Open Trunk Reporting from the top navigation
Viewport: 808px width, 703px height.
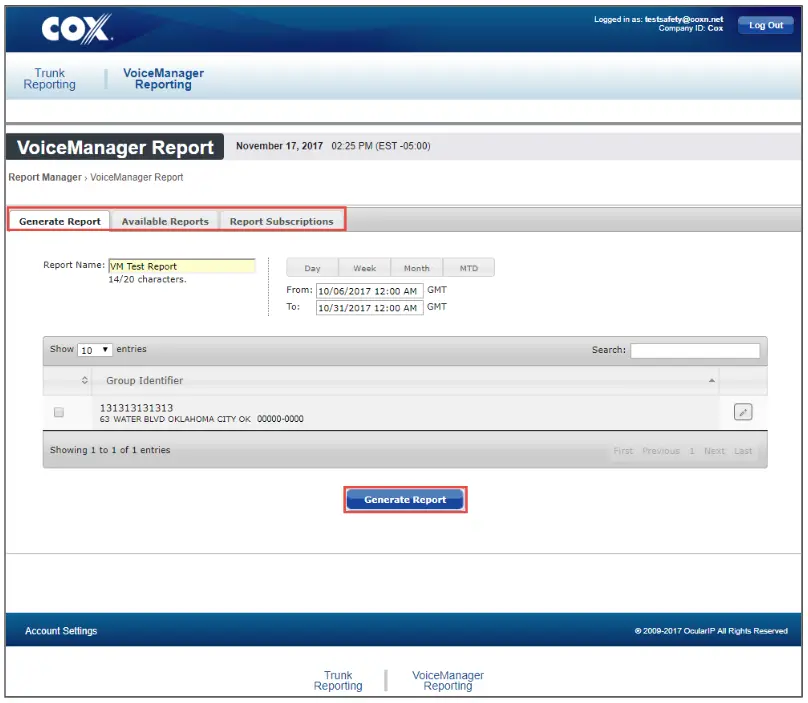pyautogui.click(x=50, y=79)
